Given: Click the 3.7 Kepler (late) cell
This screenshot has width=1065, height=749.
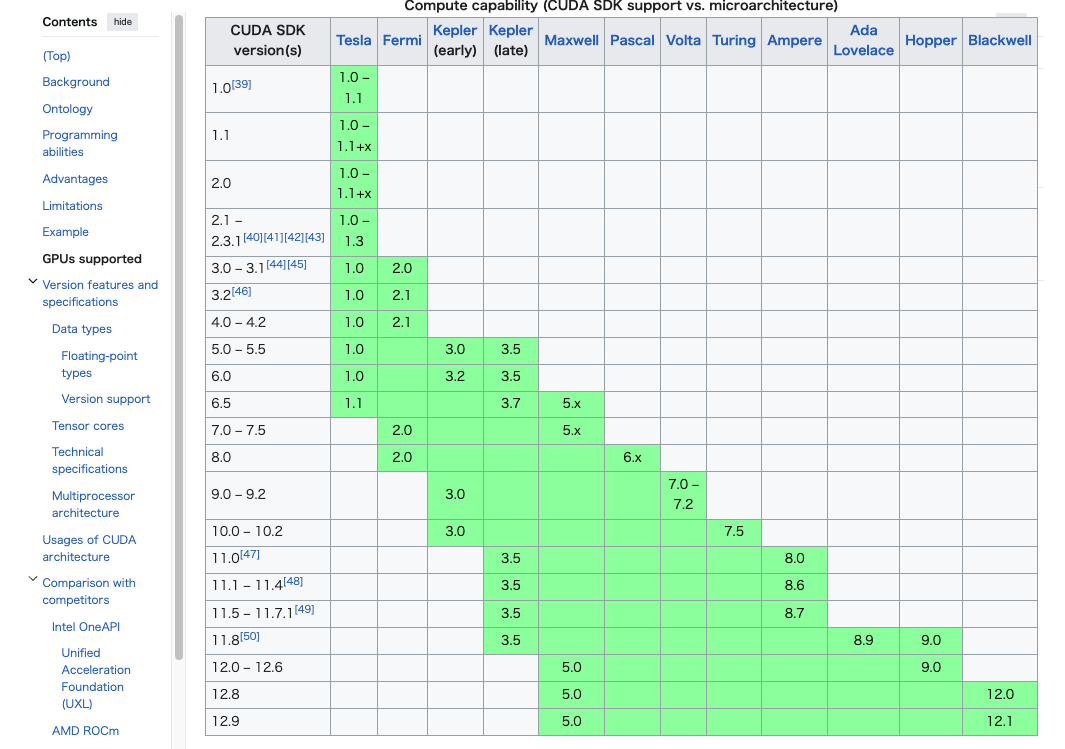Looking at the screenshot, I should point(511,403).
